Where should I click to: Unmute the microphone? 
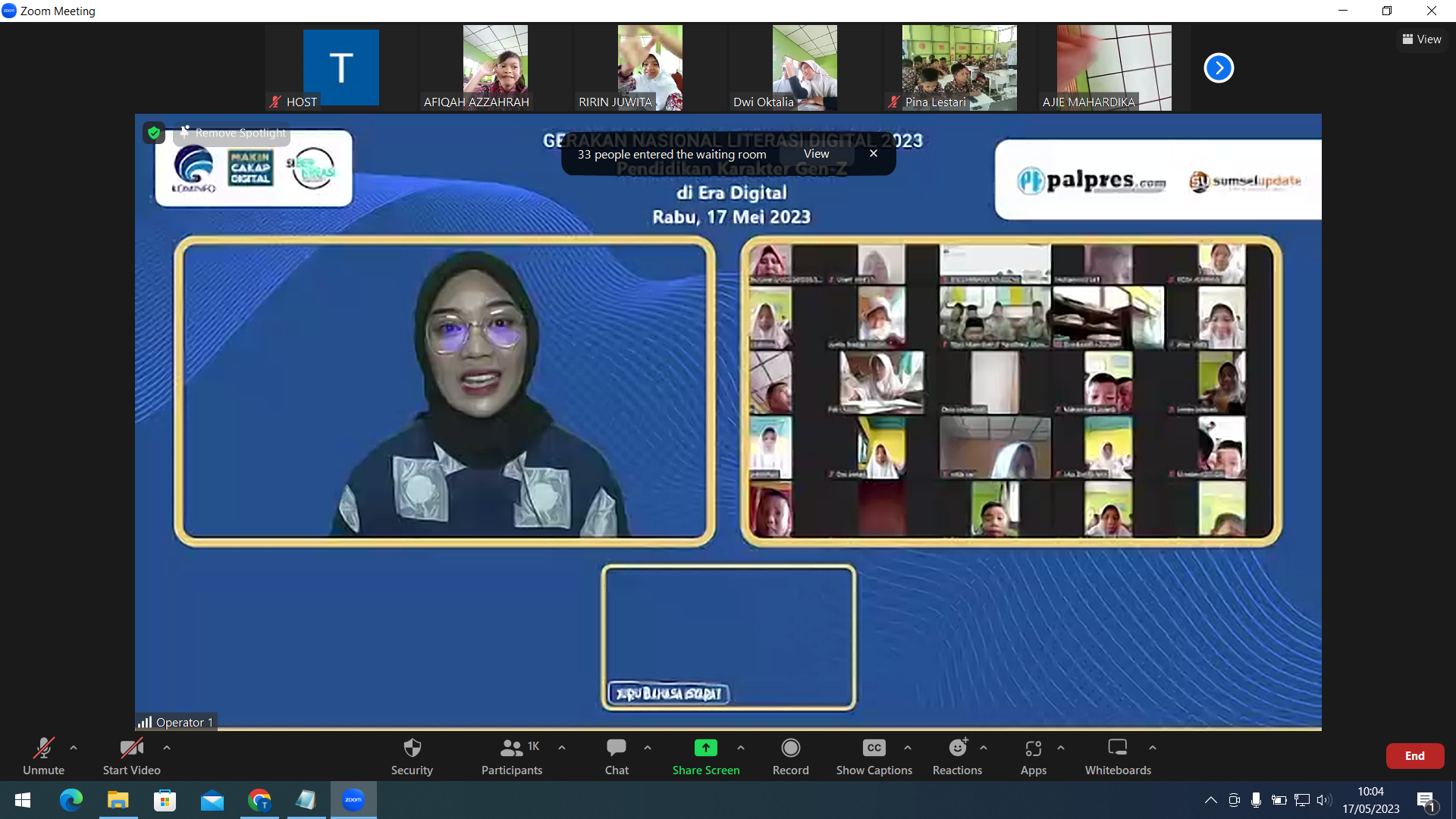[43, 756]
